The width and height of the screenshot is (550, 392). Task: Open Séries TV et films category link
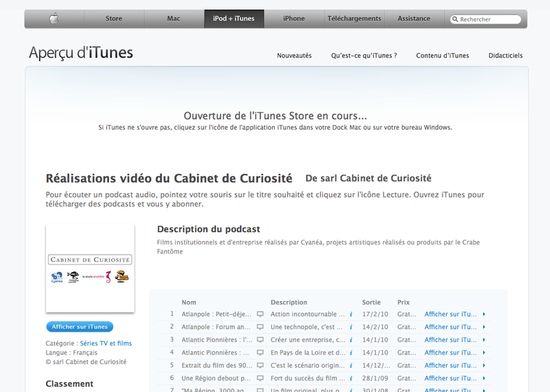pos(106,343)
